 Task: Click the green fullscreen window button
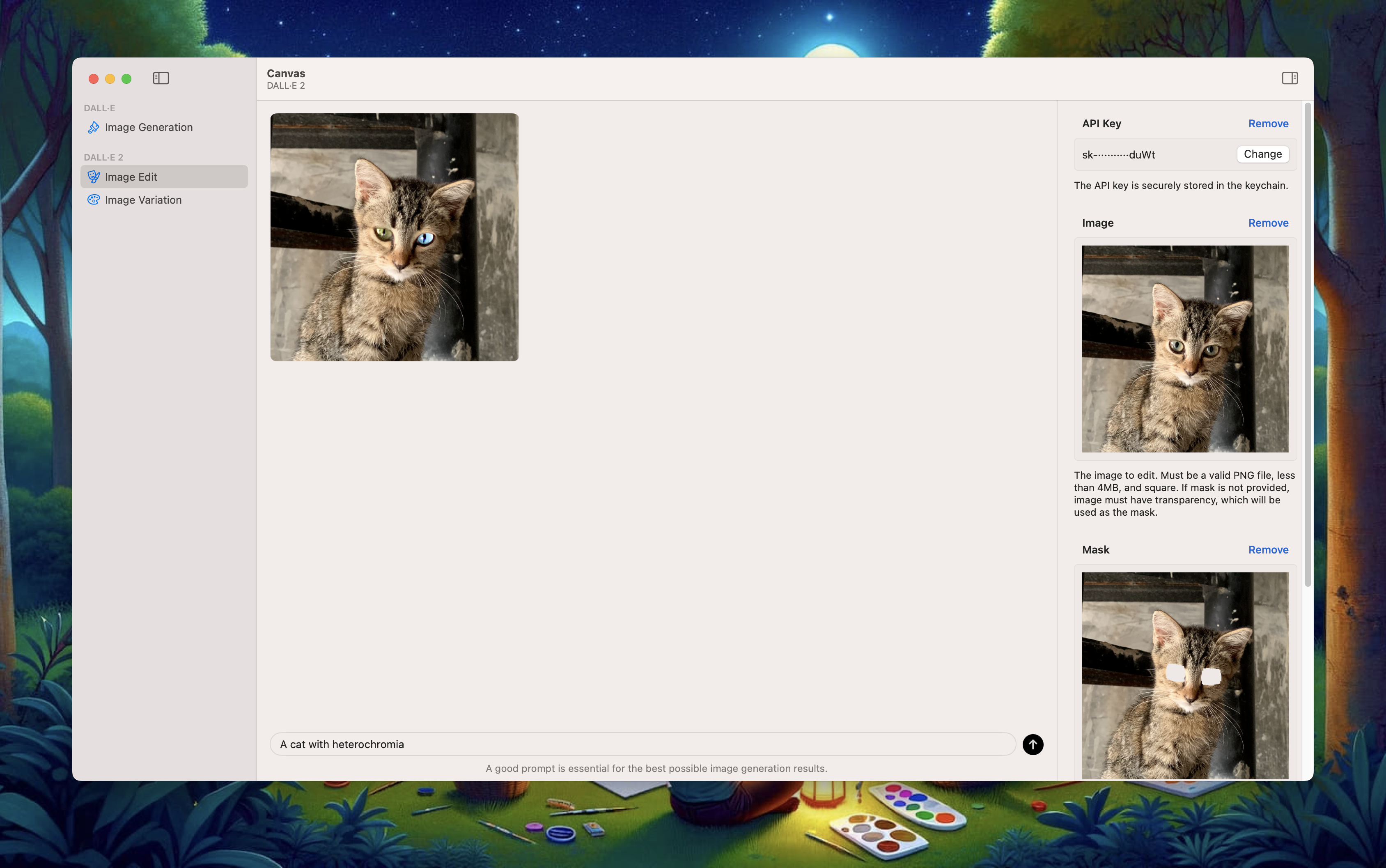click(x=126, y=79)
